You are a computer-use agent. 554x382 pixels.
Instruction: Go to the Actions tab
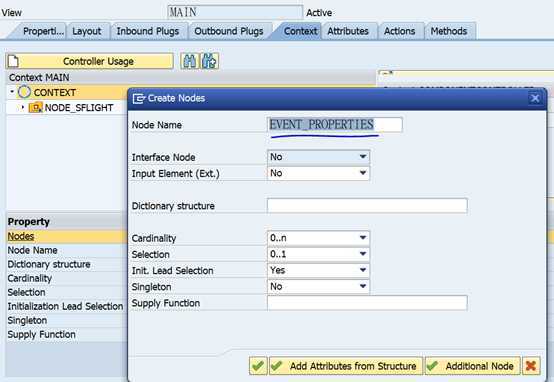(400, 31)
